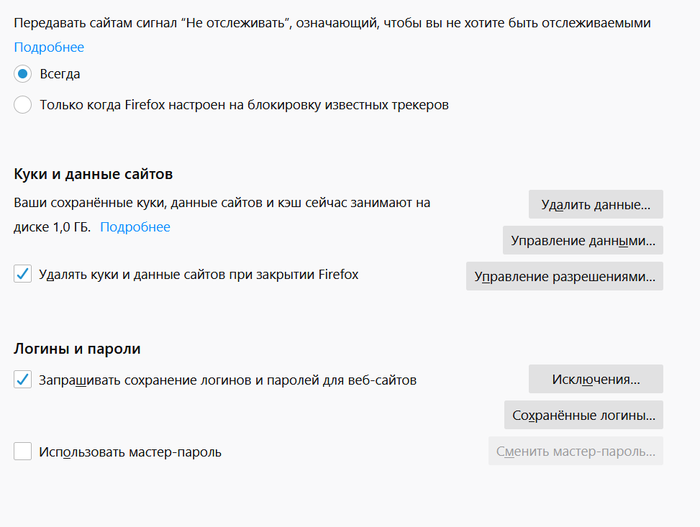The height and width of the screenshot is (527, 700).
Task: Click the "Всегда" label text
Action: (60, 74)
